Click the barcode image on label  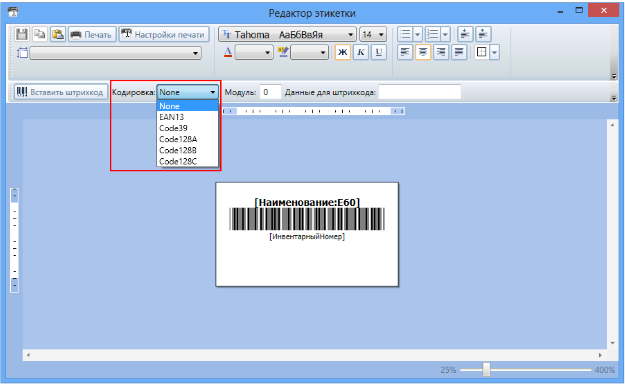tap(307, 219)
